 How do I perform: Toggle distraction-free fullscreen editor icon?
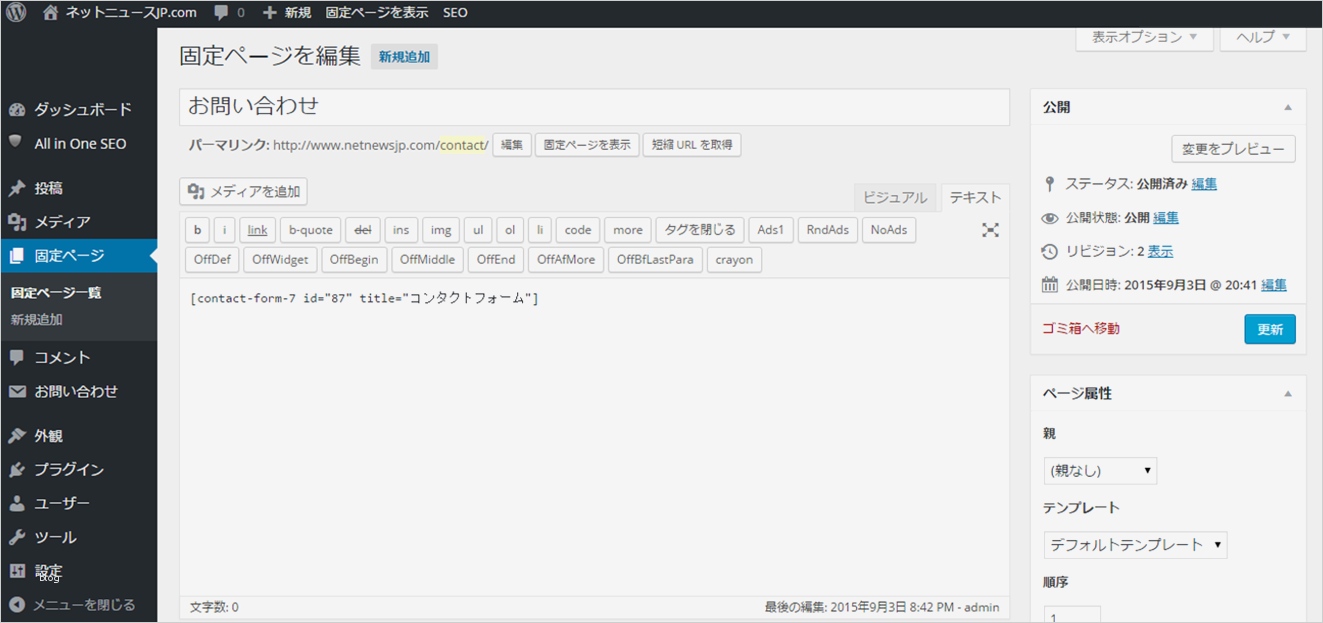tap(990, 230)
